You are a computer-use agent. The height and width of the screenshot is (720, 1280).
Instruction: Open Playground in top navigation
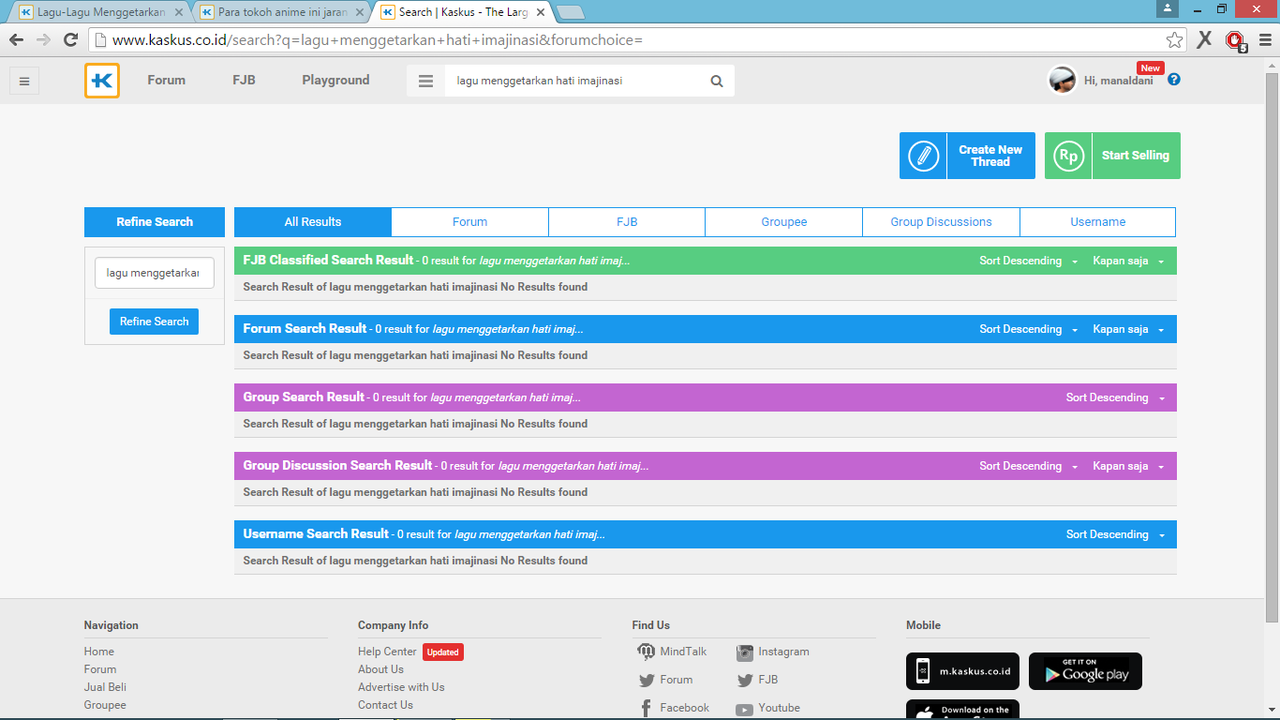point(336,80)
